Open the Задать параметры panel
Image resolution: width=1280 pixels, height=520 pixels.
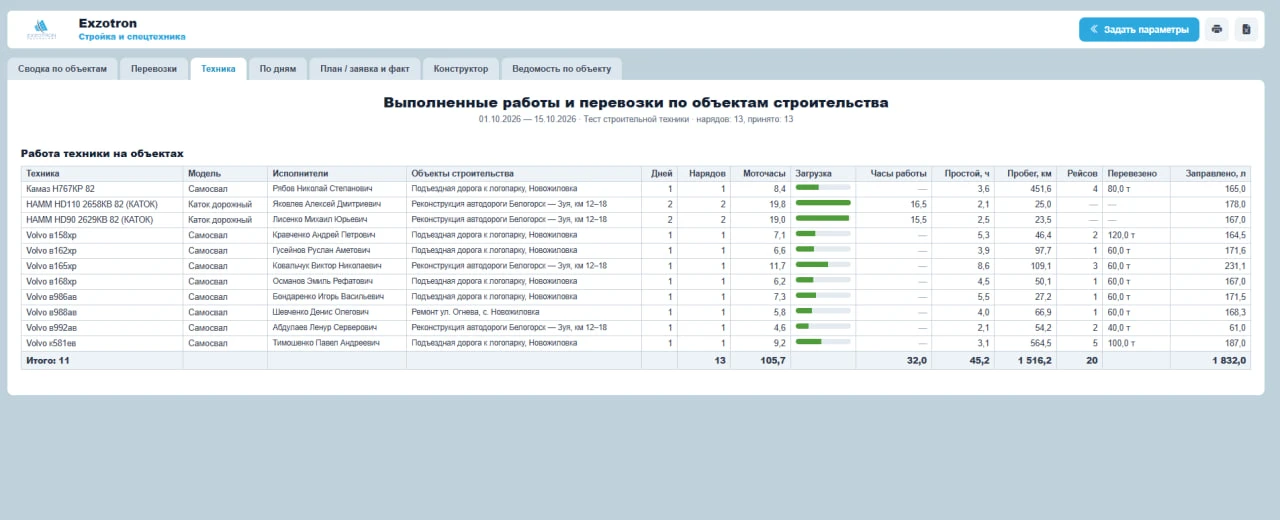pyautogui.click(x=1139, y=29)
